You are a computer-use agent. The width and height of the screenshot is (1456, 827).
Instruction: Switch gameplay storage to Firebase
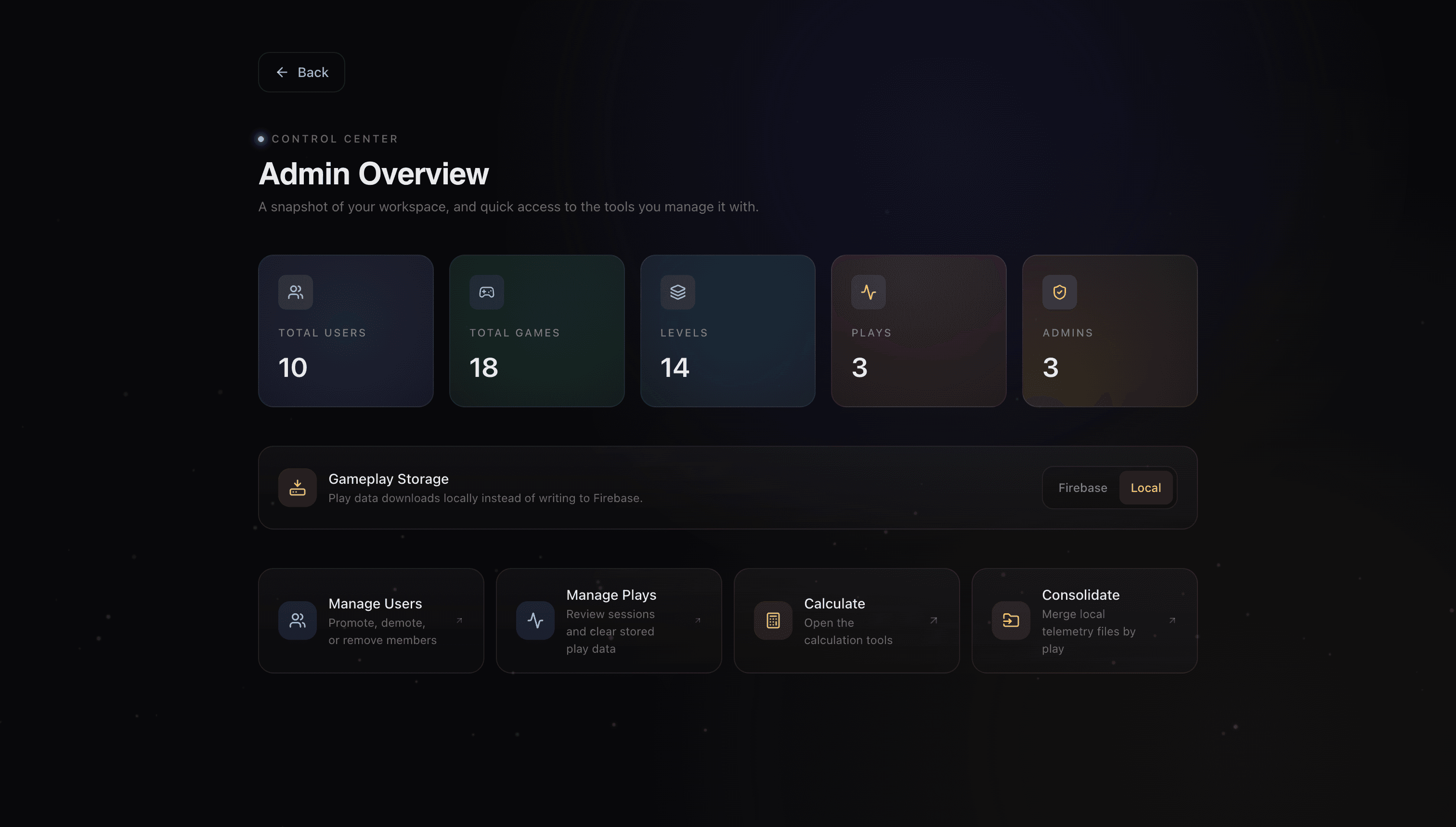1082,487
